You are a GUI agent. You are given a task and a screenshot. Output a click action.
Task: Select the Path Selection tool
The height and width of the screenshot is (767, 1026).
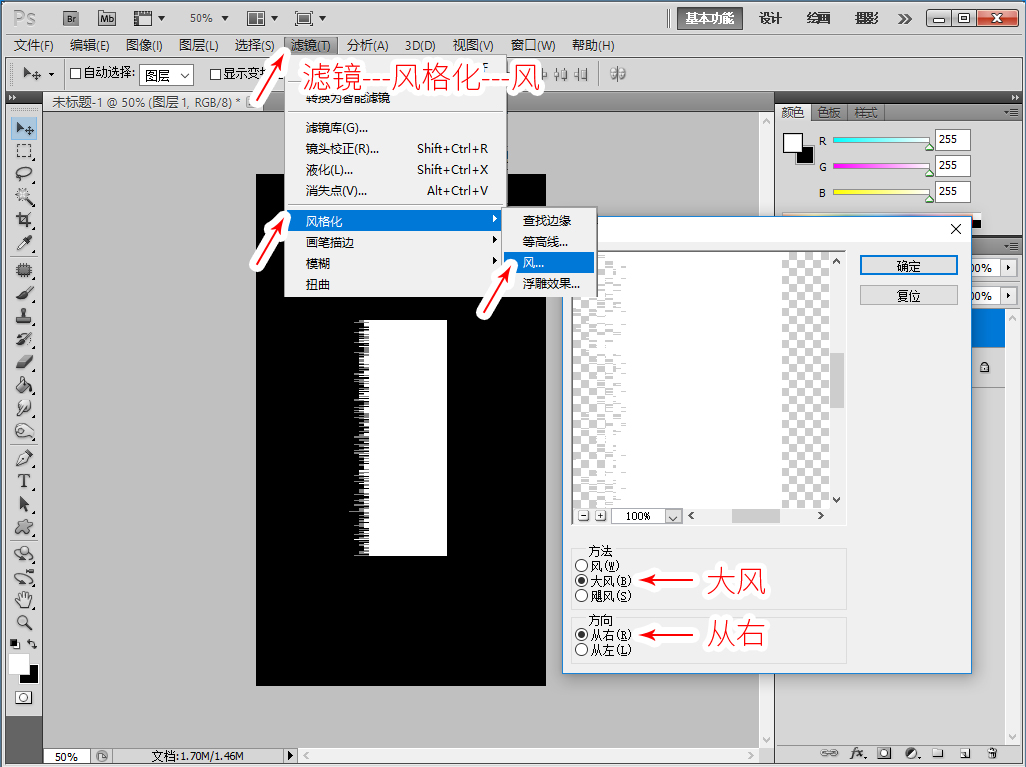(24, 504)
